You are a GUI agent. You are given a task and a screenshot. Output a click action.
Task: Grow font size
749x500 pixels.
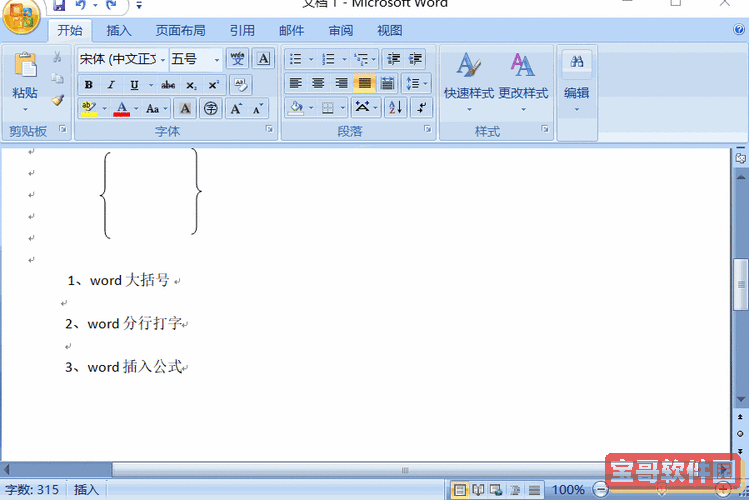coord(236,109)
